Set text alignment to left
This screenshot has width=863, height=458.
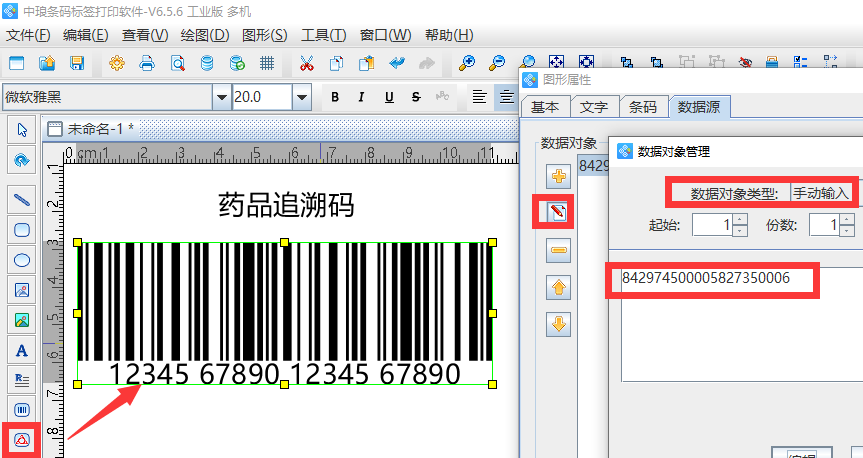pyautogui.click(x=479, y=97)
